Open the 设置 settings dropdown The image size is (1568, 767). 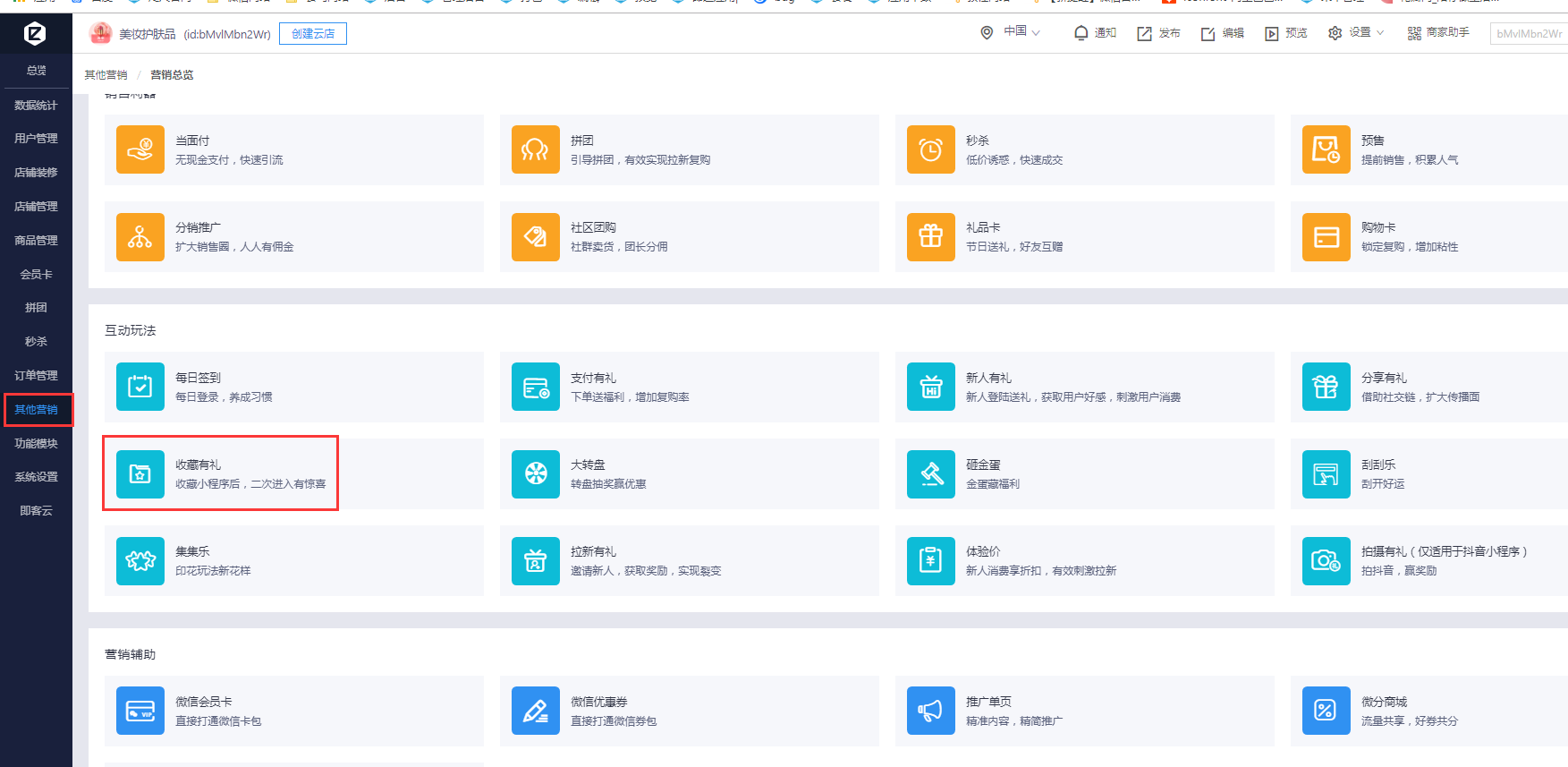[1356, 32]
